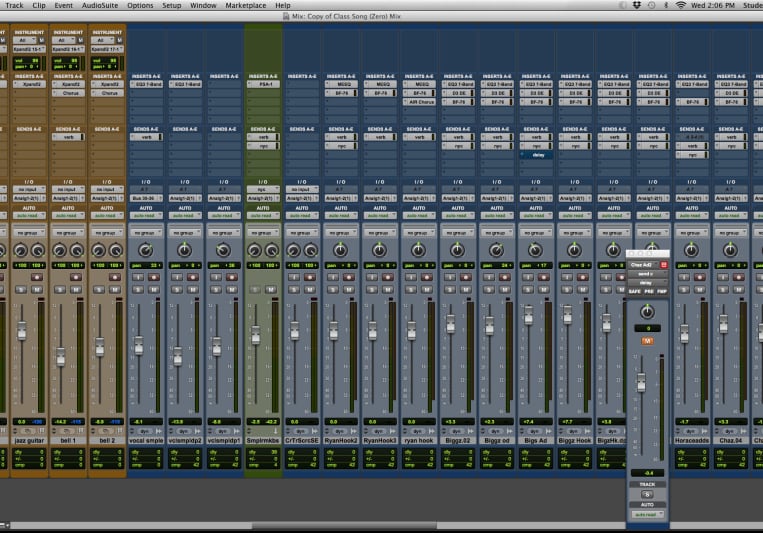Viewport: 763px width, 533px height.
Task: Open automation mode selector on Biggz.02 track
Action: pyautogui.click(x=457, y=215)
